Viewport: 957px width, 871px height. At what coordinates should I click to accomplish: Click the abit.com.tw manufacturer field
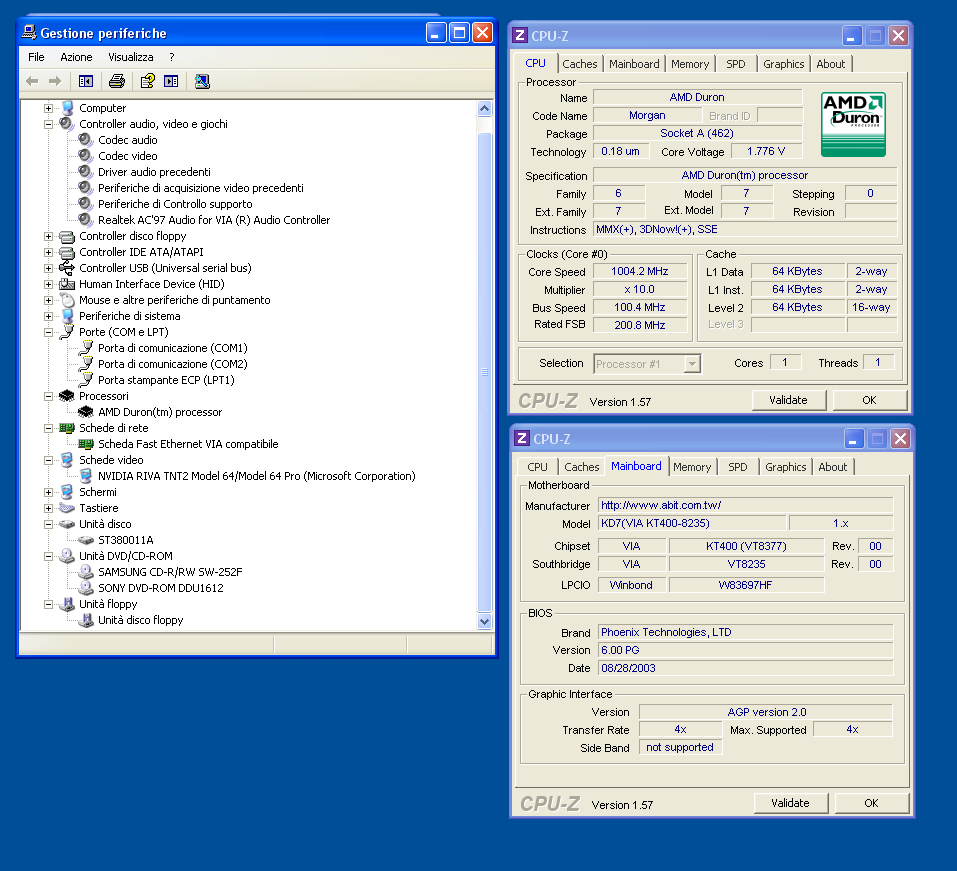pos(745,505)
